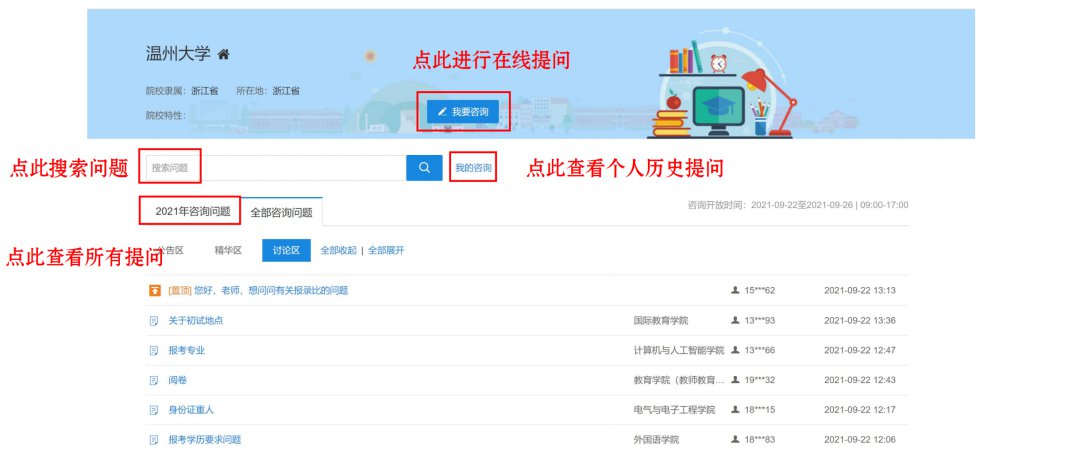The height and width of the screenshot is (469, 1080).
Task: Click the 国际教育学院 department text
Action: pos(661,321)
